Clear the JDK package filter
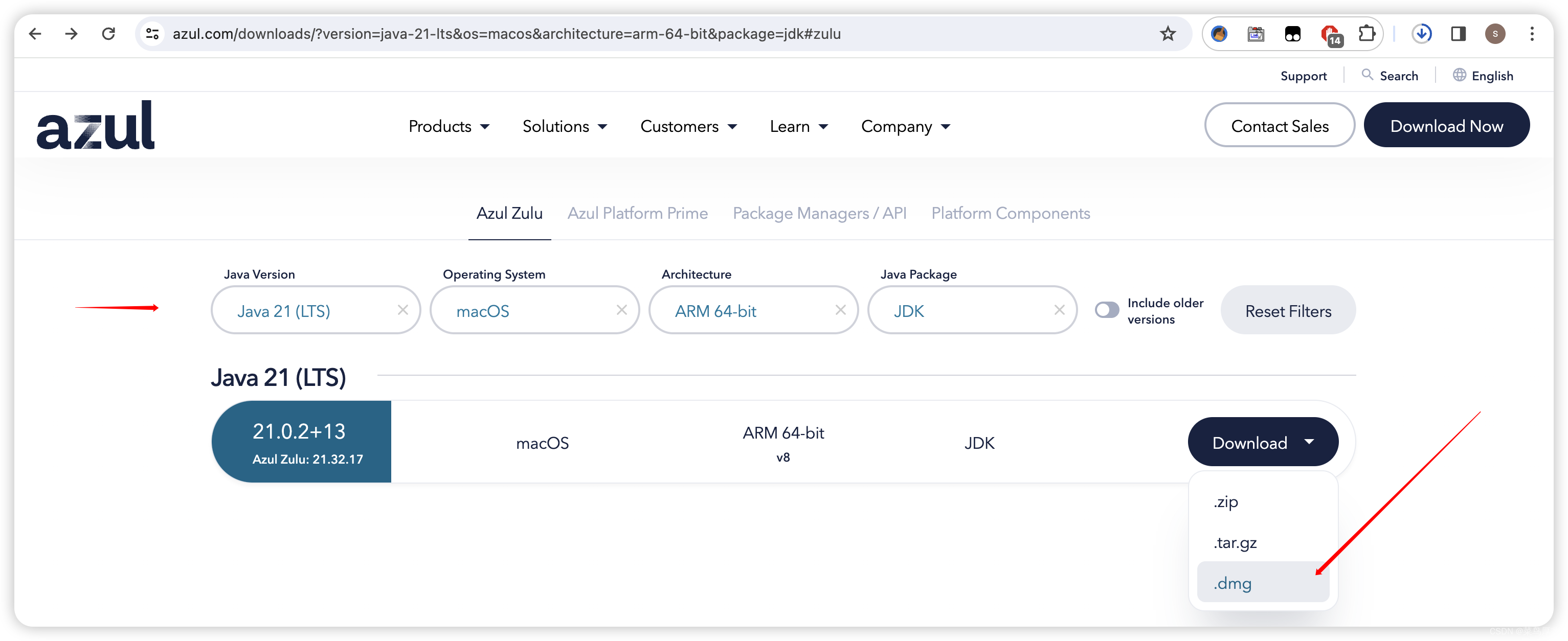This screenshot has height=641, width=1568. tap(1059, 310)
